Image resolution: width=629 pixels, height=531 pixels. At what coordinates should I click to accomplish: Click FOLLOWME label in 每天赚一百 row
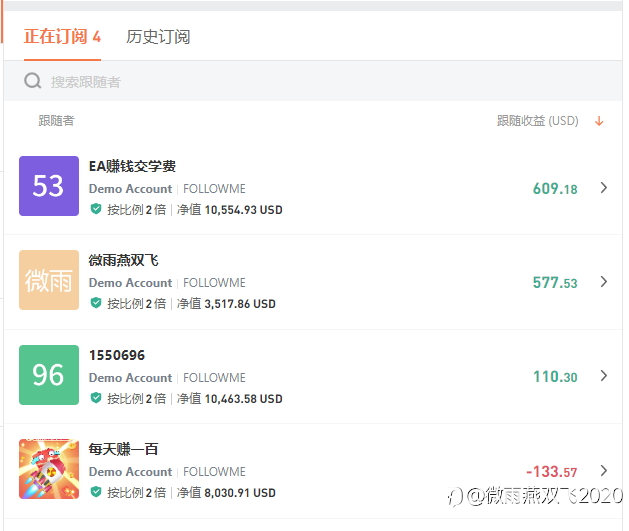click(214, 472)
